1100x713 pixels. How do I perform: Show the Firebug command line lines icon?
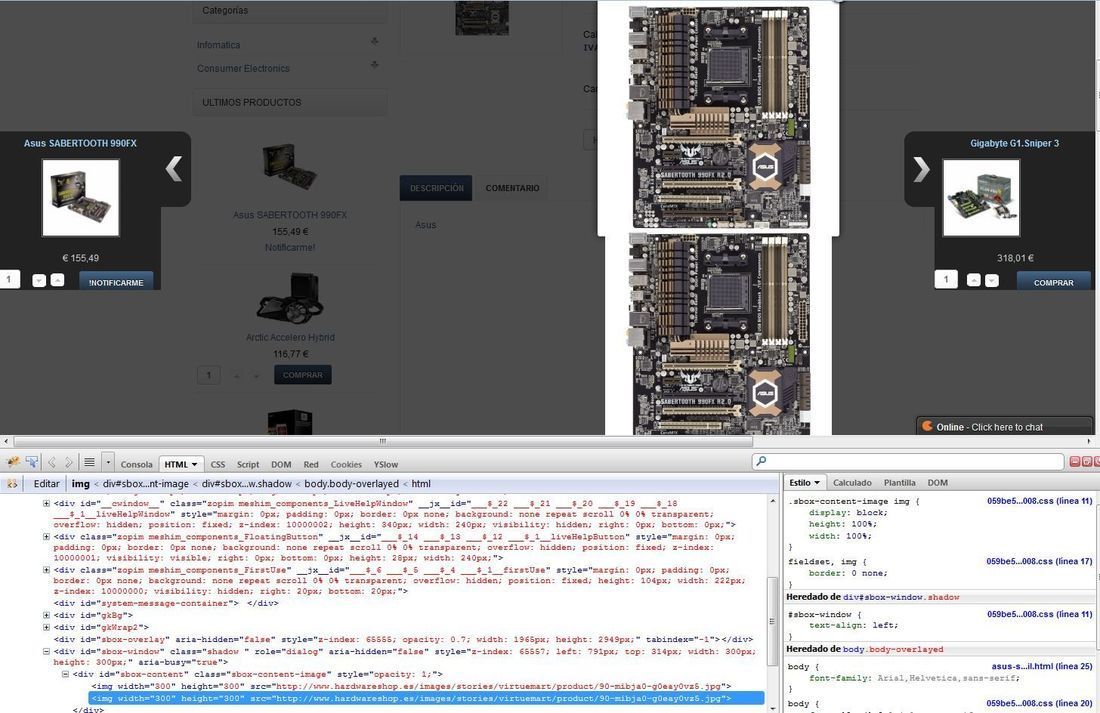pyautogui.click(x=89, y=462)
